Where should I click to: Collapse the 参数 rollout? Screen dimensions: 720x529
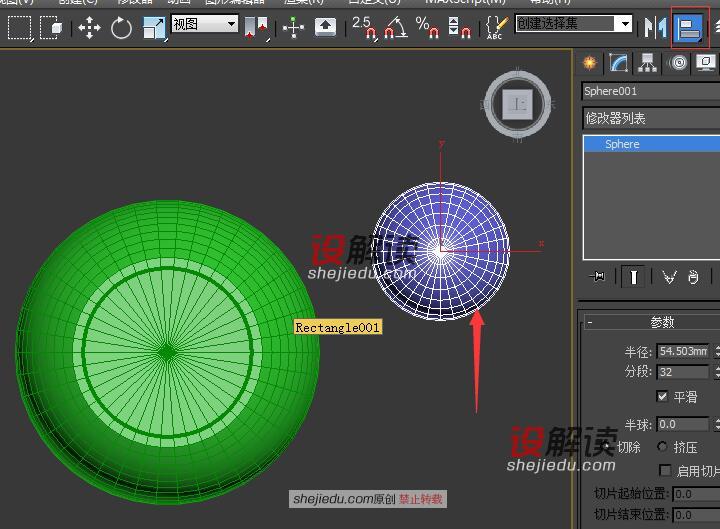coord(652,322)
